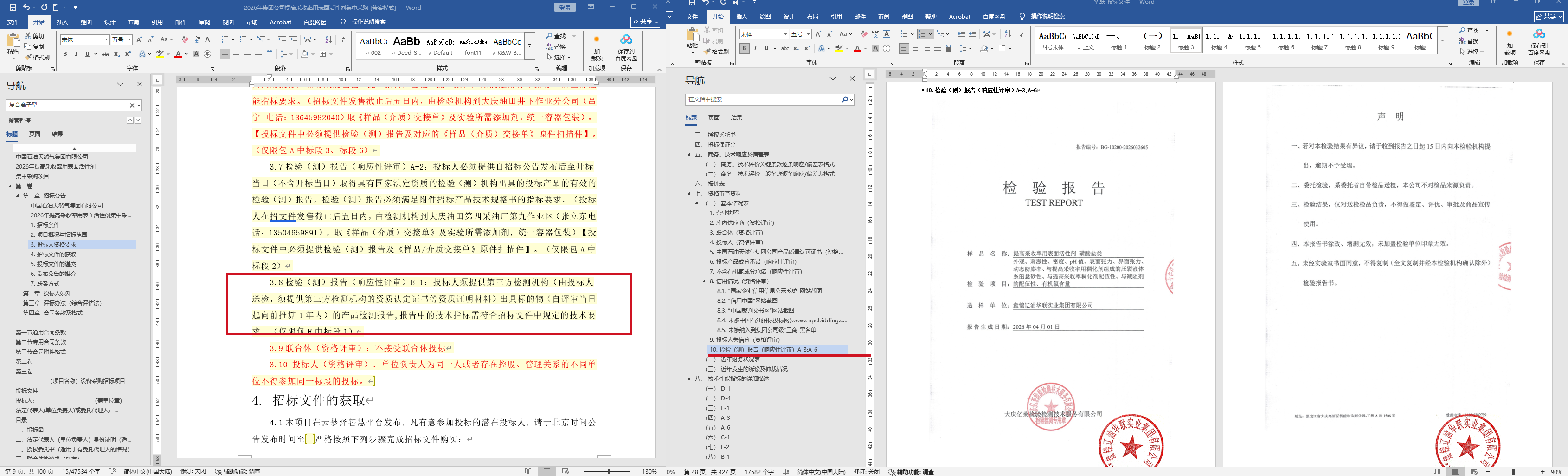
Task: Toggle align left in right Word window
Action: click(x=905, y=49)
